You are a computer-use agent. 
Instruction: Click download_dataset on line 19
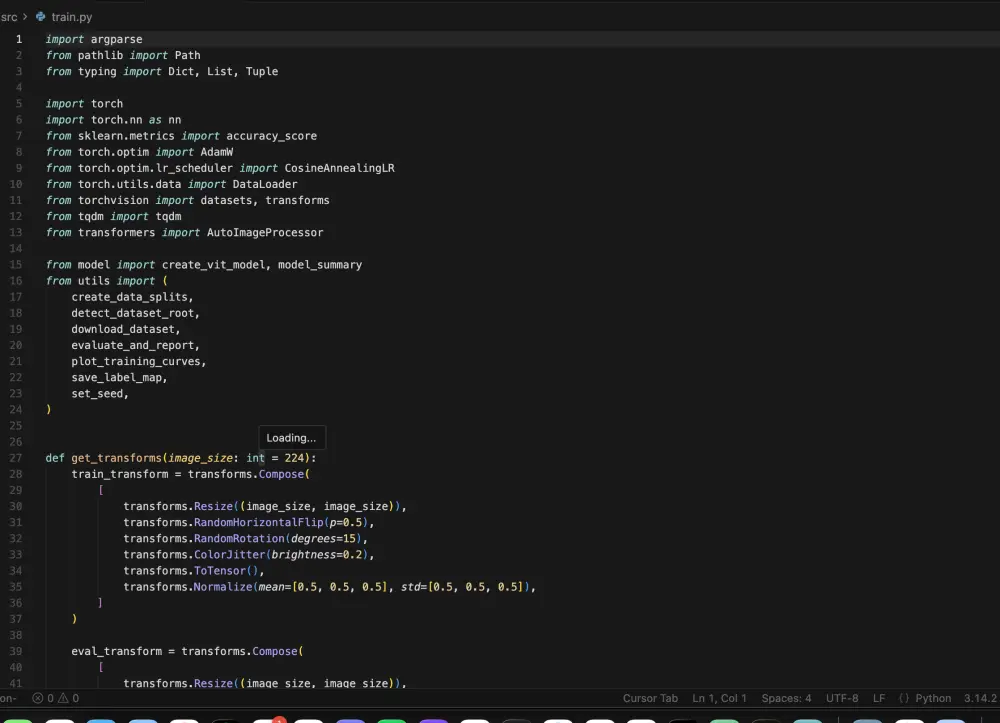tap(123, 329)
